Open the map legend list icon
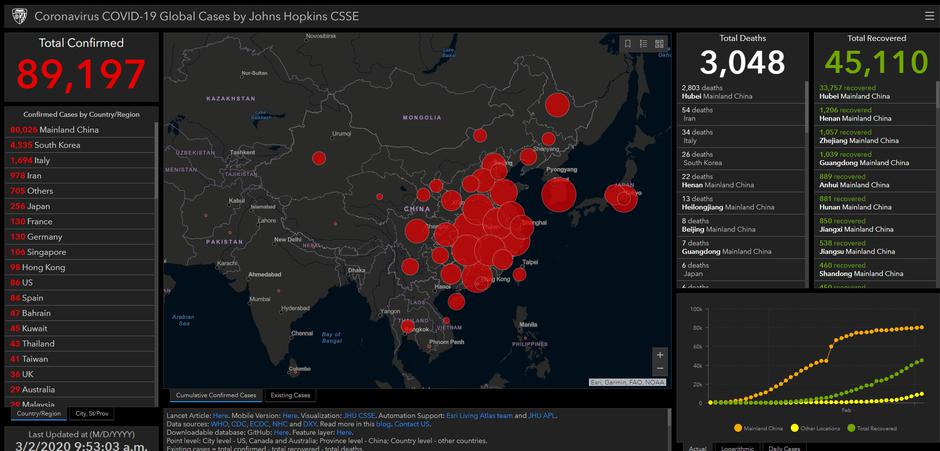 point(643,44)
